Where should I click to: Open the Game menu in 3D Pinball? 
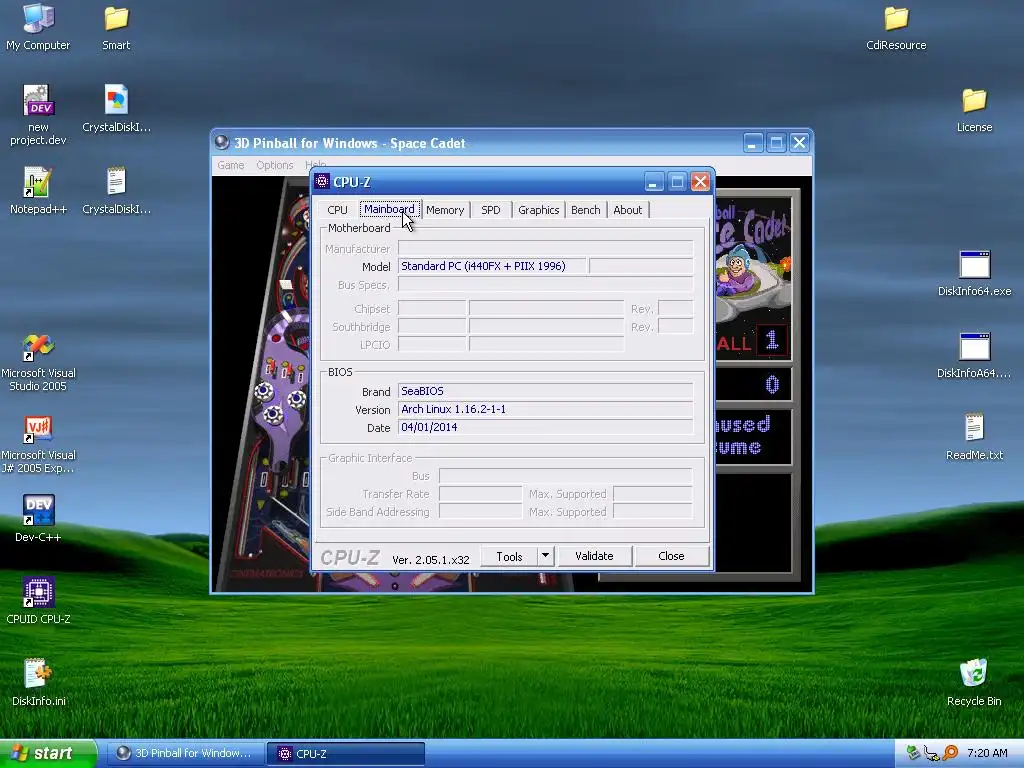point(231,165)
